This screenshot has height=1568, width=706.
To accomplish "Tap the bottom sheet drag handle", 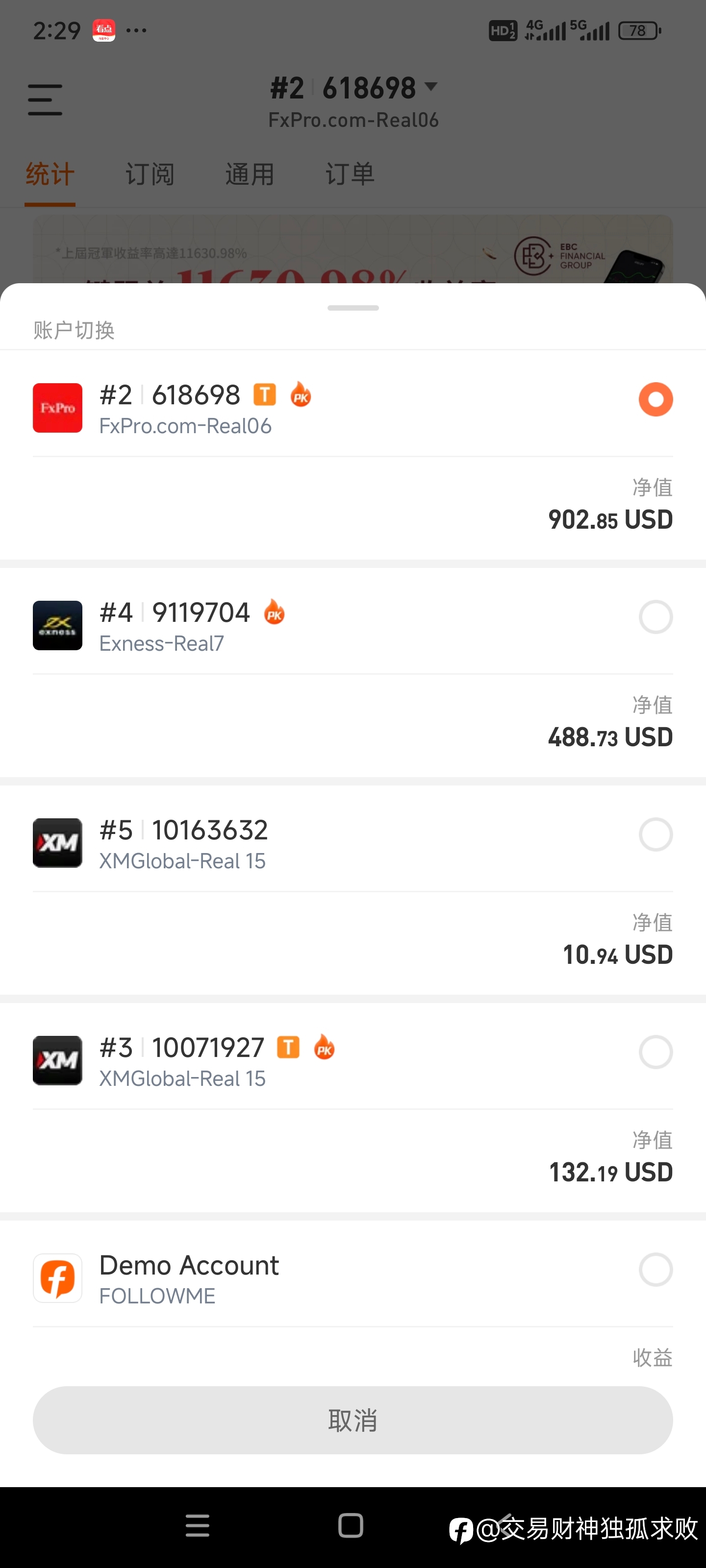I will (x=353, y=308).
